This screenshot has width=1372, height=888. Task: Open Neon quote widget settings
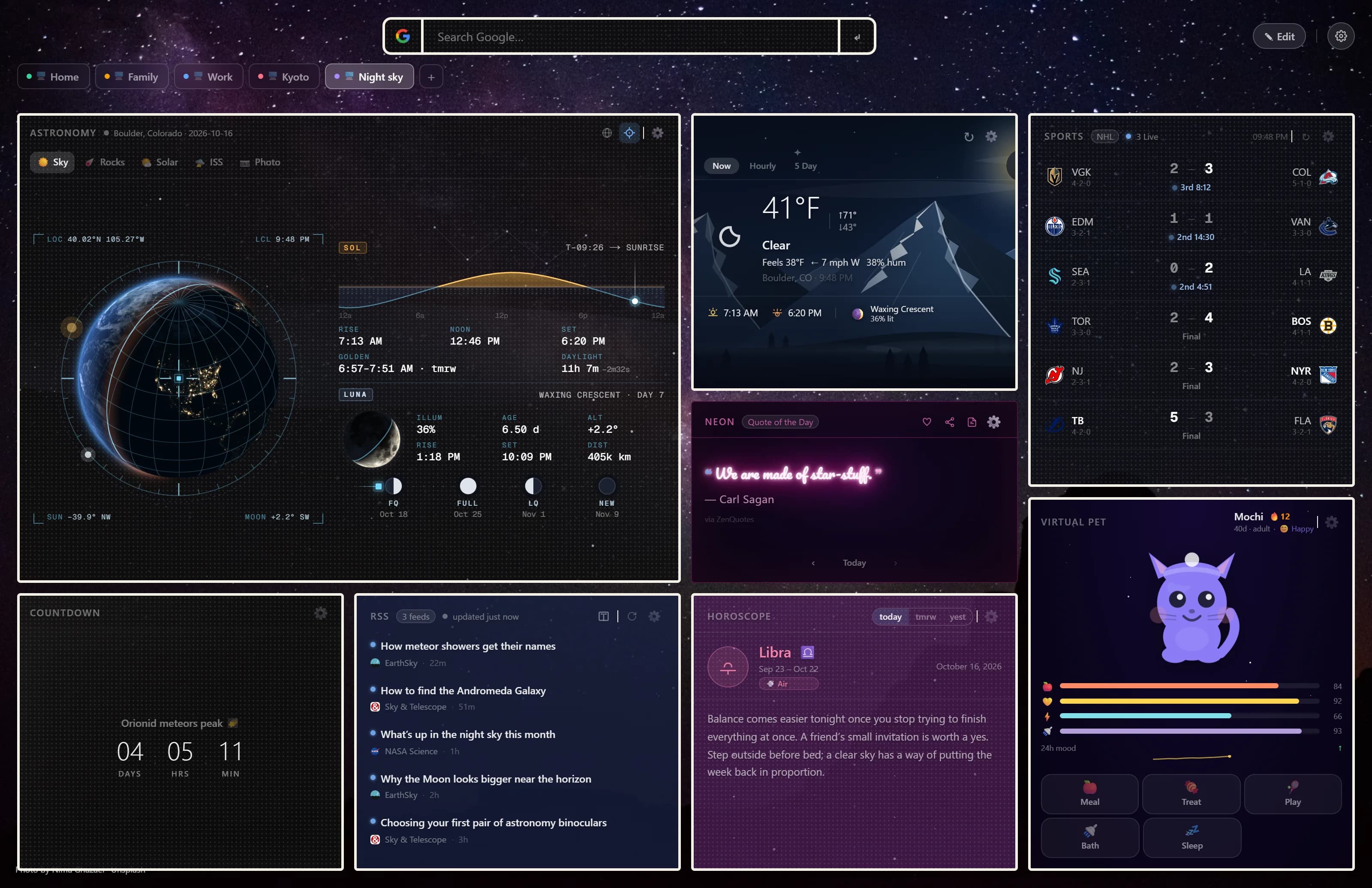994,422
